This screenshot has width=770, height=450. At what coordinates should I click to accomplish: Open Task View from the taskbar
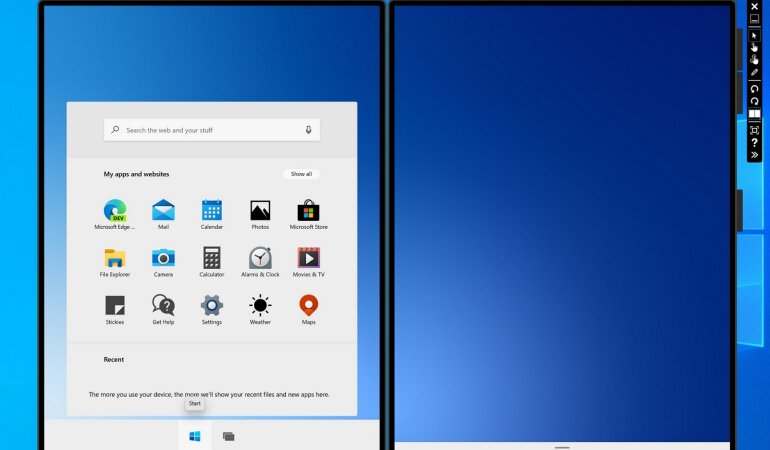coord(228,436)
